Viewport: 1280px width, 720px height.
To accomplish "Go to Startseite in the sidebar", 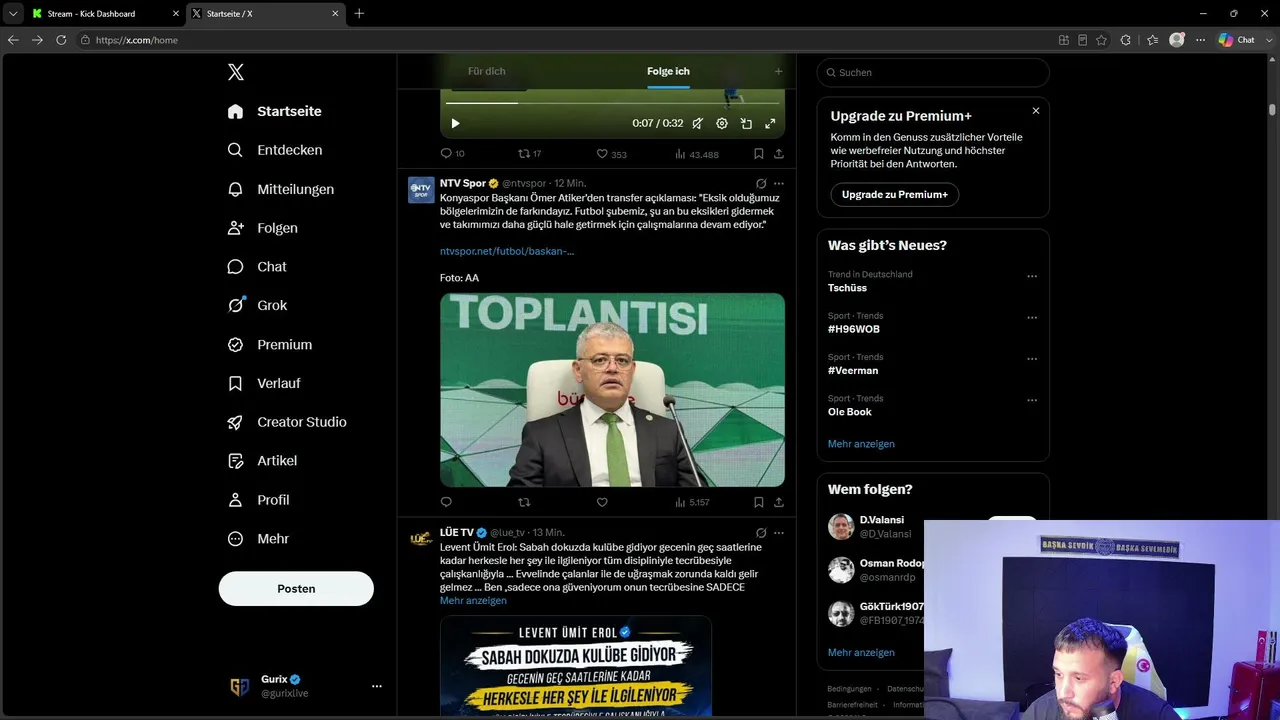I will pyautogui.click(x=275, y=111).
